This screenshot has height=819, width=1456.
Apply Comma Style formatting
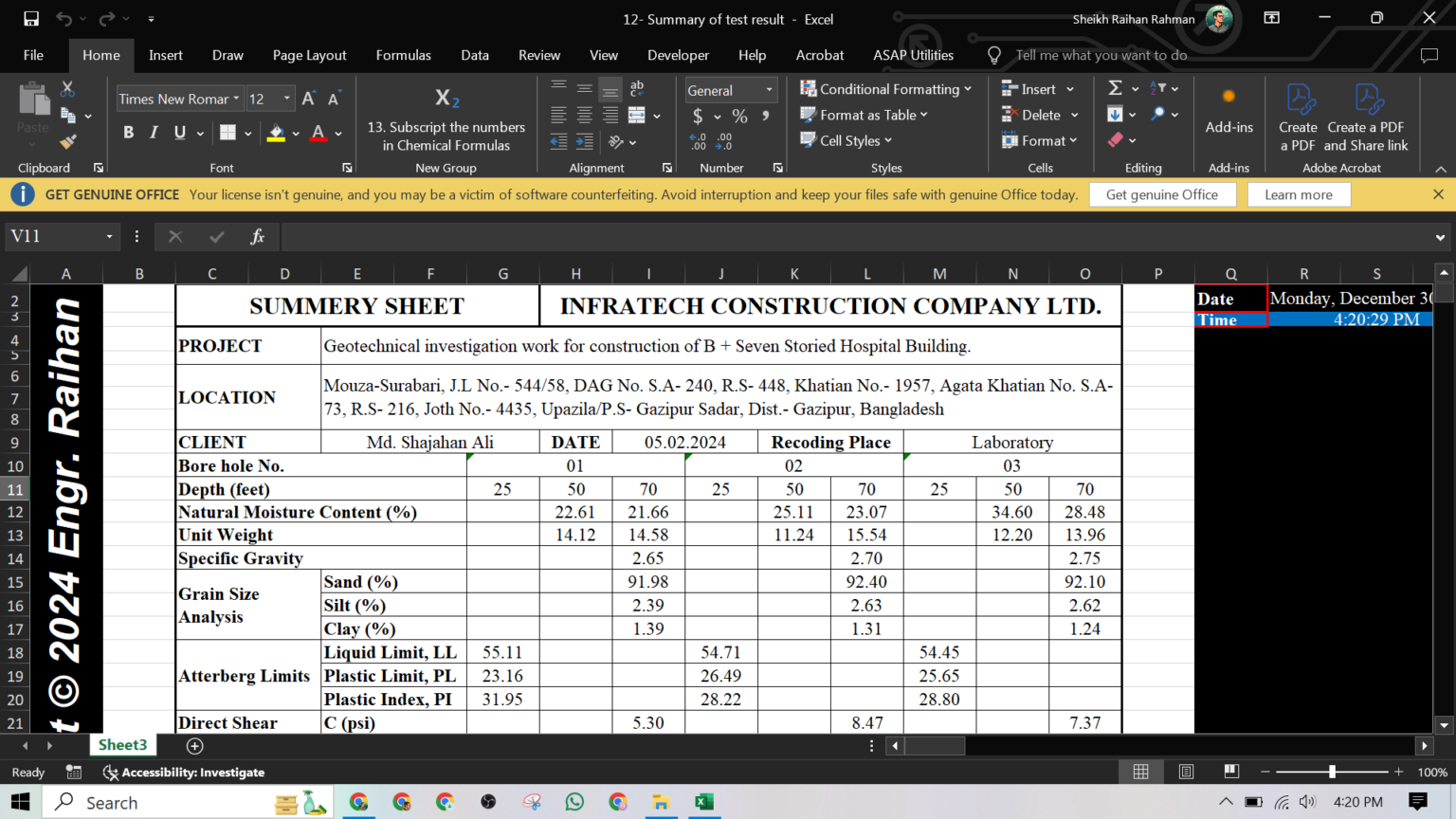coord(765,116)
